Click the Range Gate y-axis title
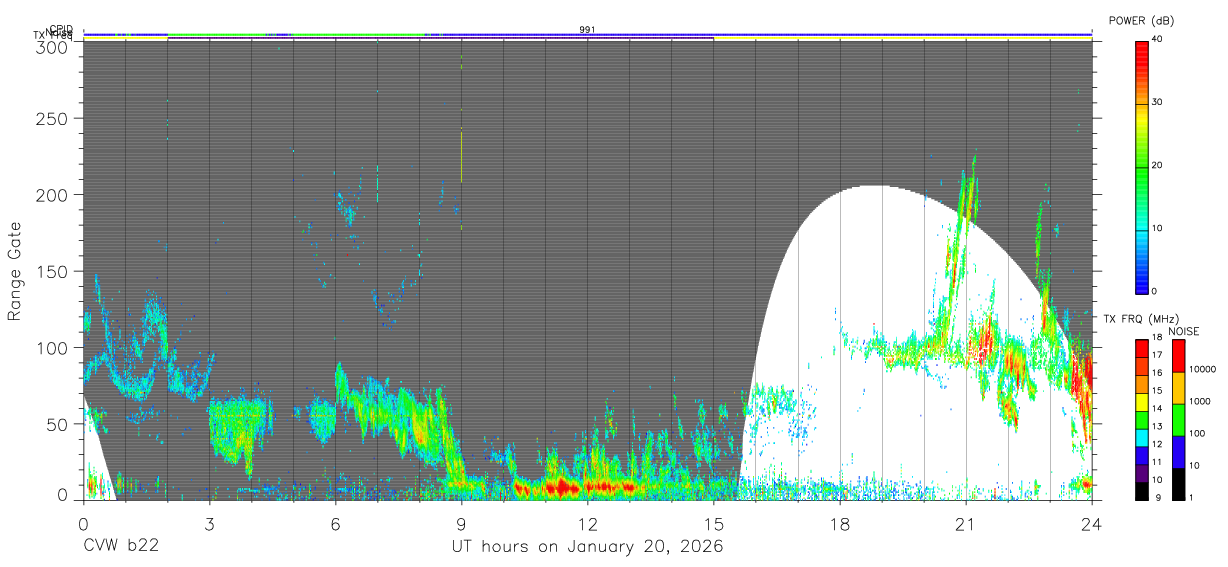This screenshot has height=567, width=1228. coord(15,271)
